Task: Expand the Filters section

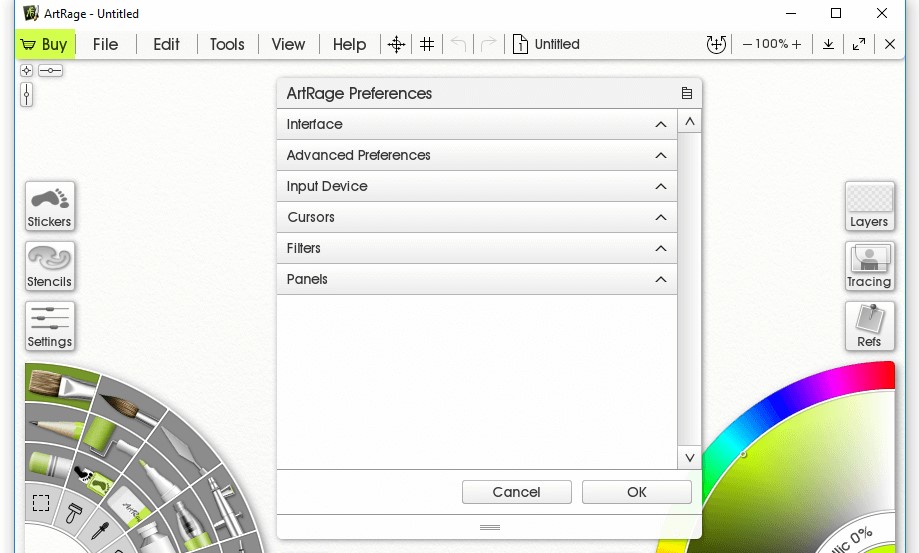Action: [476, 248]
